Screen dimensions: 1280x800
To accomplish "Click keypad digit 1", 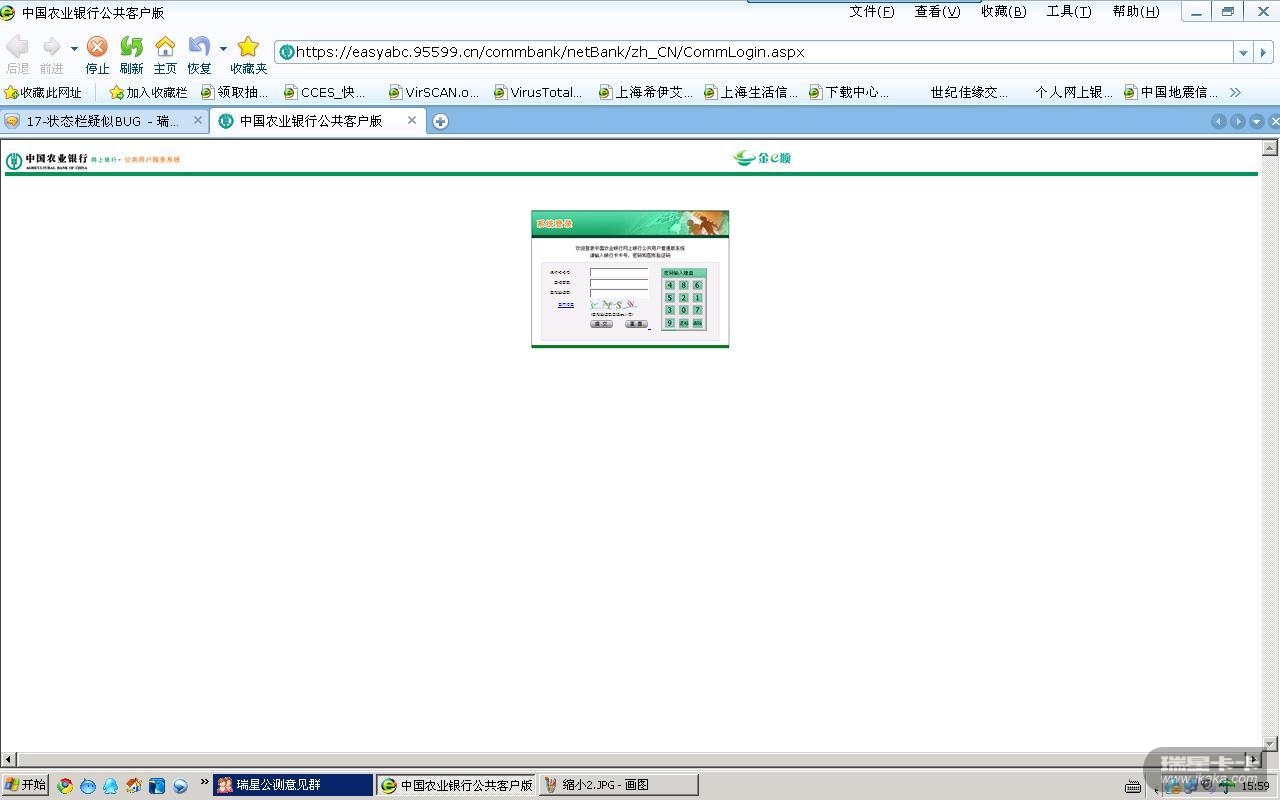I will pos(698,298).
